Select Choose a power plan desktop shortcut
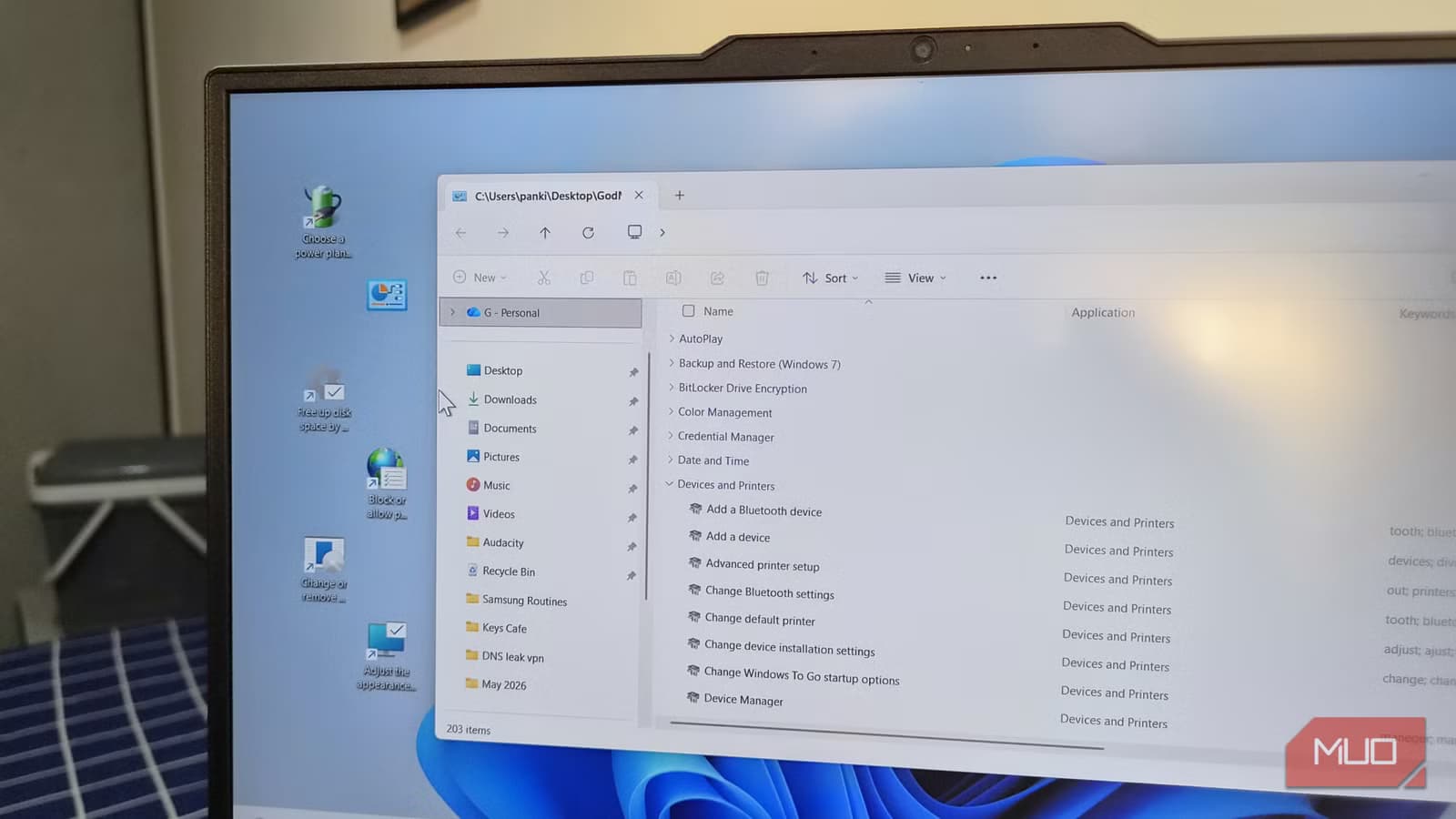 323,222
